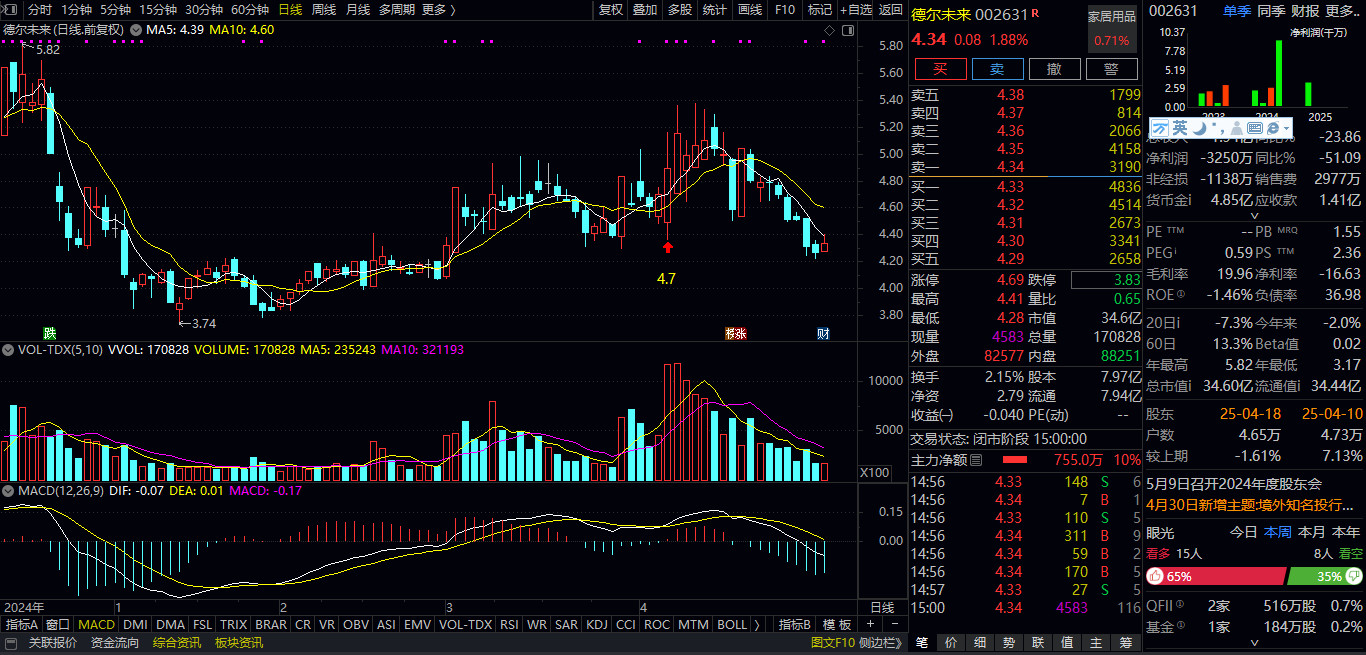Screen dimensions: 1366x655
Task: Select the KDJ indicator tab
Action: pyautogui.click(x=596, y=625)
